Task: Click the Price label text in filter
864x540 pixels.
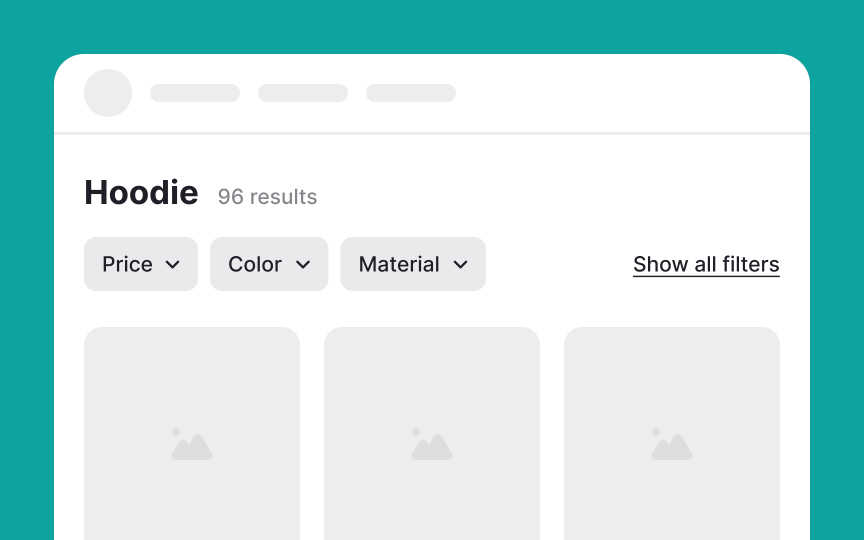Action: coord(127,264)
